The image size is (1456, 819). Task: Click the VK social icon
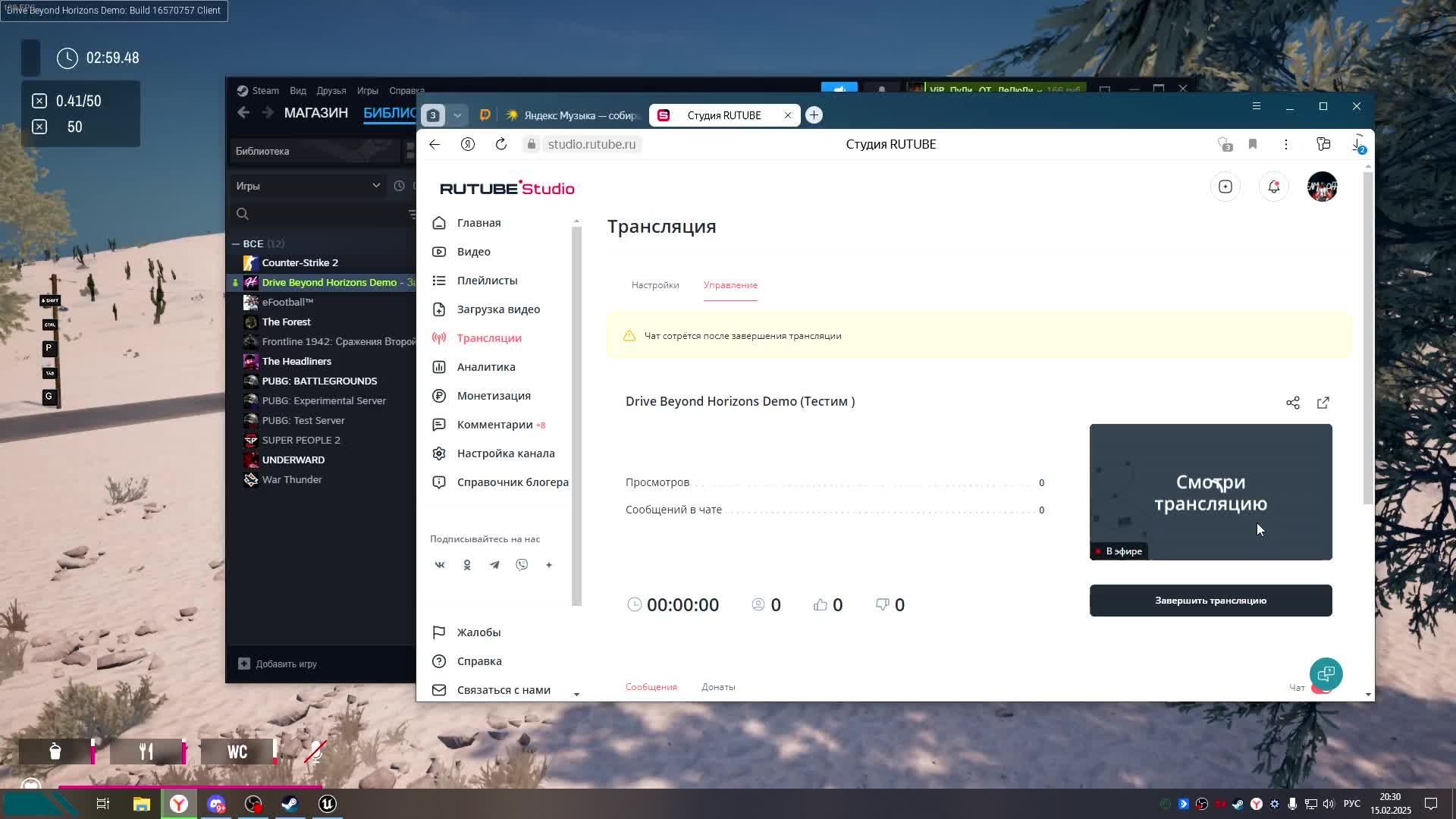pos(440,565)
